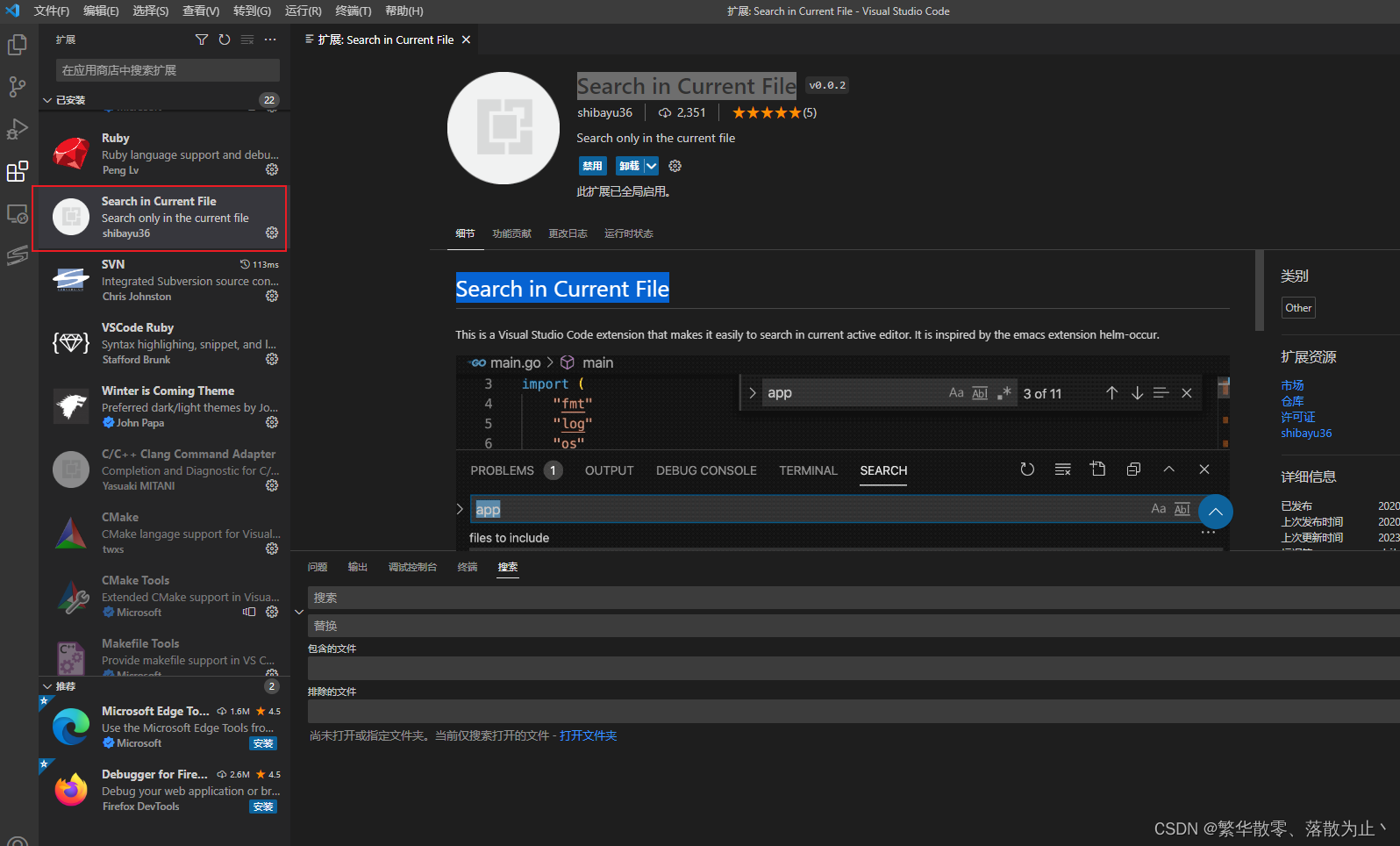Click the Debugger for Firefox extension icon
Screen dimensions: 1400x846
[71, 790]
